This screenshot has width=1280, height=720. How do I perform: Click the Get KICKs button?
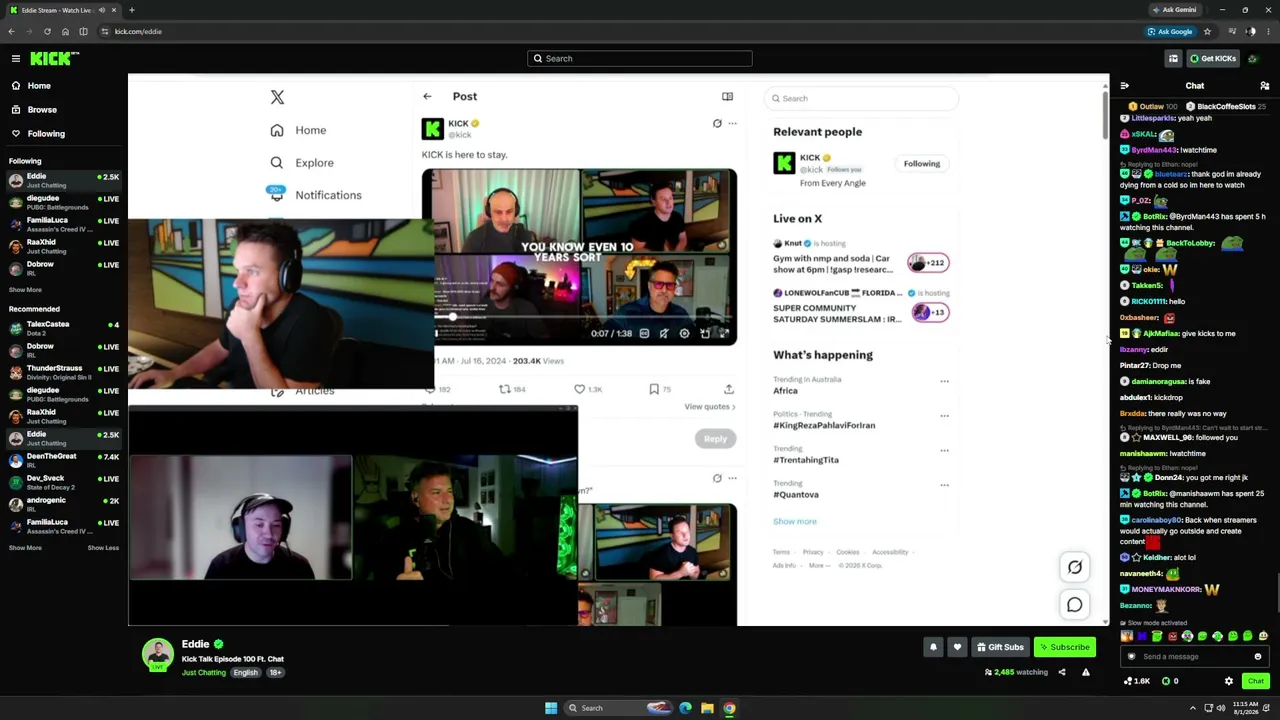(1212, 59)
